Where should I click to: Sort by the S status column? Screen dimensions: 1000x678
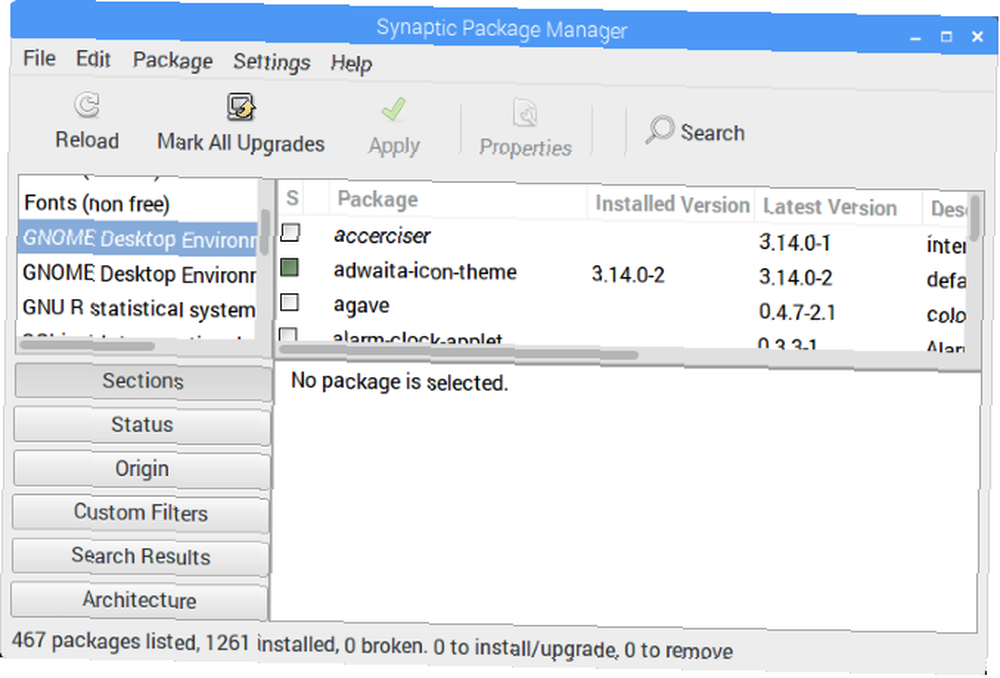(292, 198)
